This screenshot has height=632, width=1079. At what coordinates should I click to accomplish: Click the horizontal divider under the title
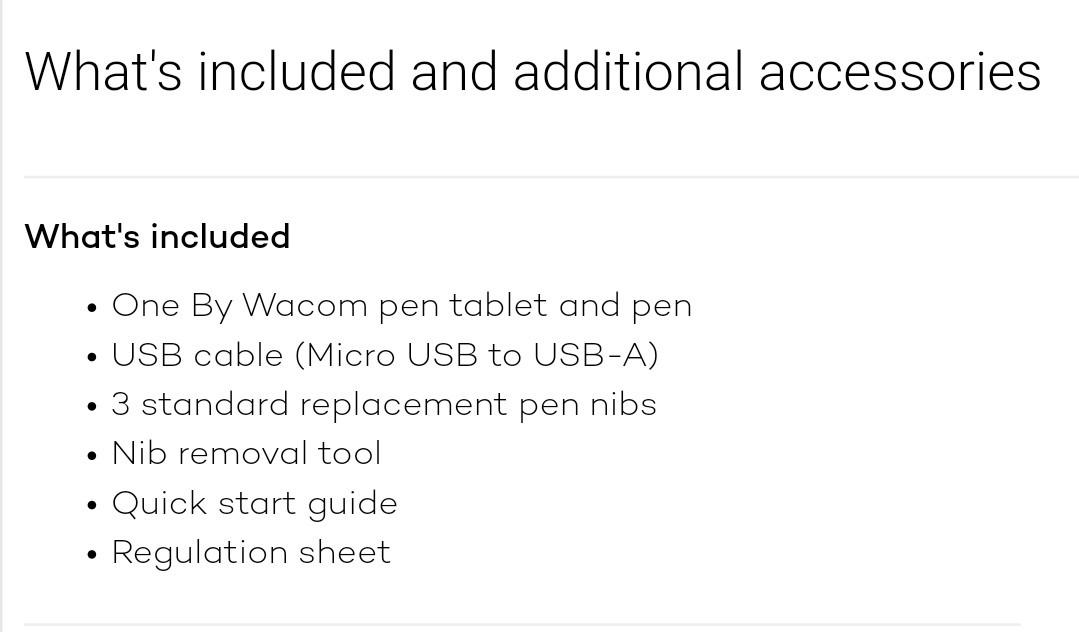551,177
